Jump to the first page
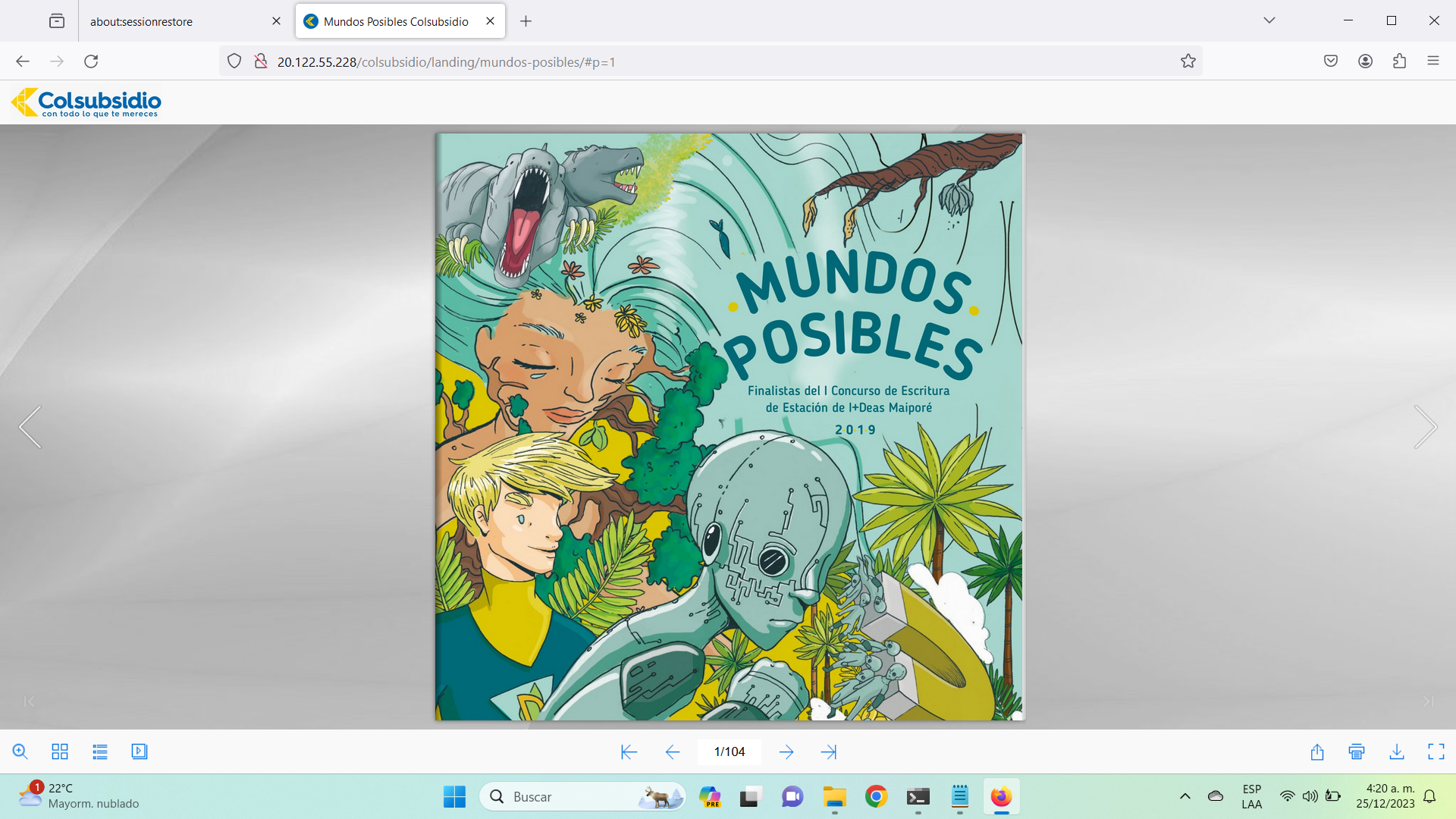Screen dimensions: 1456x819 [629, 752]
